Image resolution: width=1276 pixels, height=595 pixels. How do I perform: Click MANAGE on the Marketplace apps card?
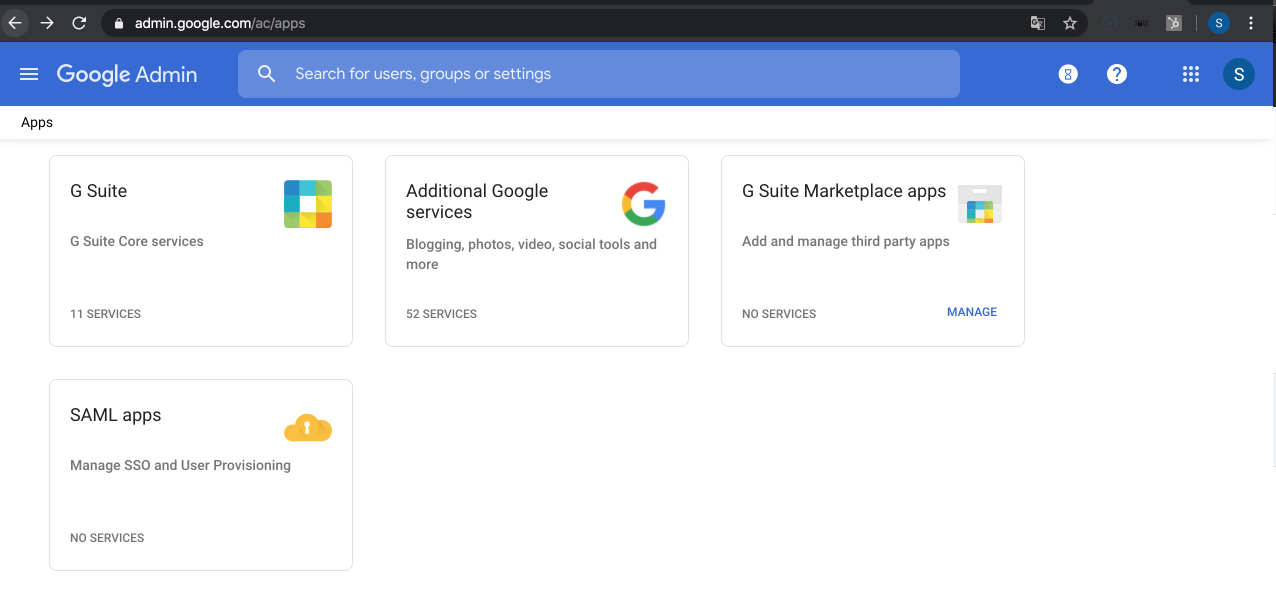point(971,312)
